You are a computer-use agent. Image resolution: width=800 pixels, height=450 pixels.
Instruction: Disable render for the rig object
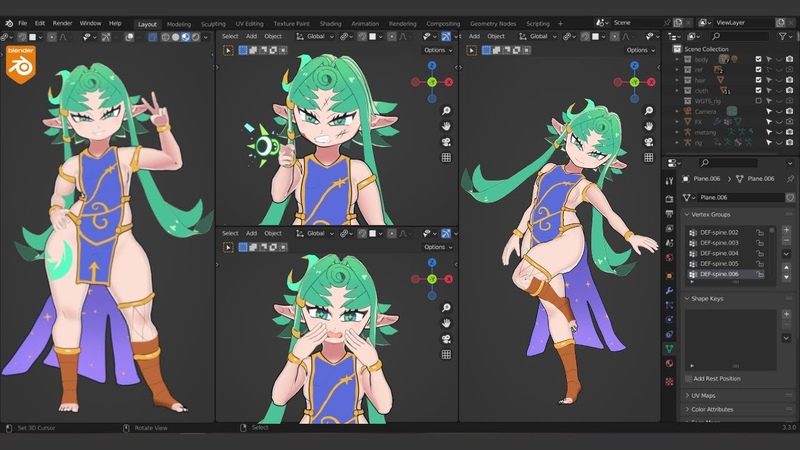(x=789, y=142)
